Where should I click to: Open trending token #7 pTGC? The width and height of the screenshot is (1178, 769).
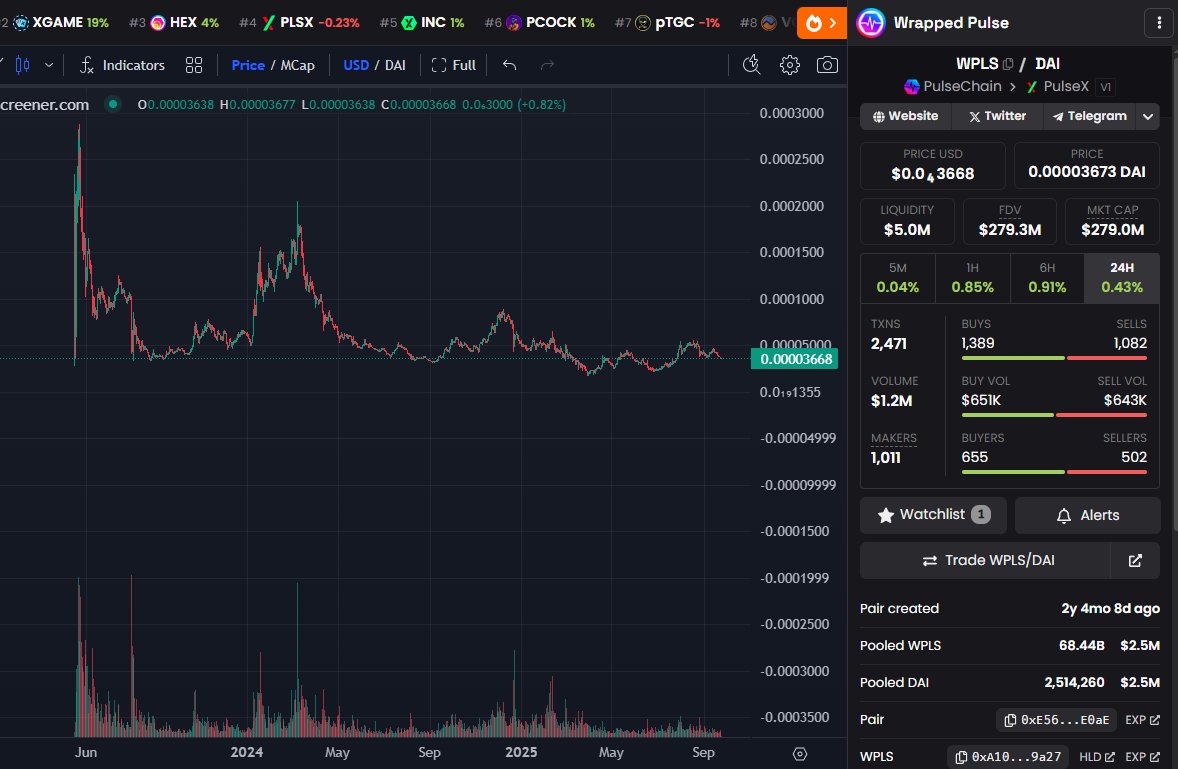(x=667, y=23)
